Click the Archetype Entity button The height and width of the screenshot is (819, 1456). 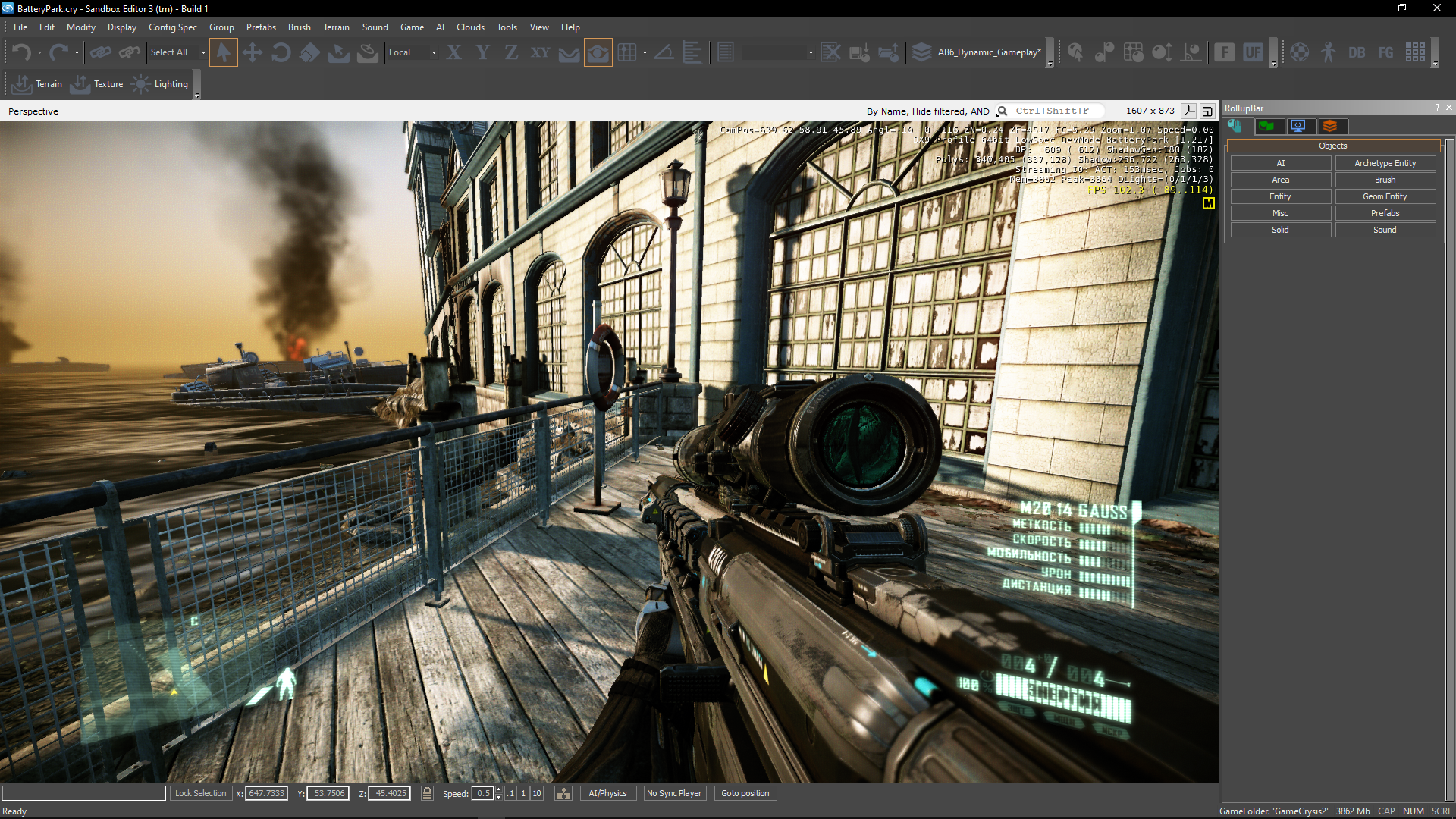pyautogui.click(x=1385, y=163)
